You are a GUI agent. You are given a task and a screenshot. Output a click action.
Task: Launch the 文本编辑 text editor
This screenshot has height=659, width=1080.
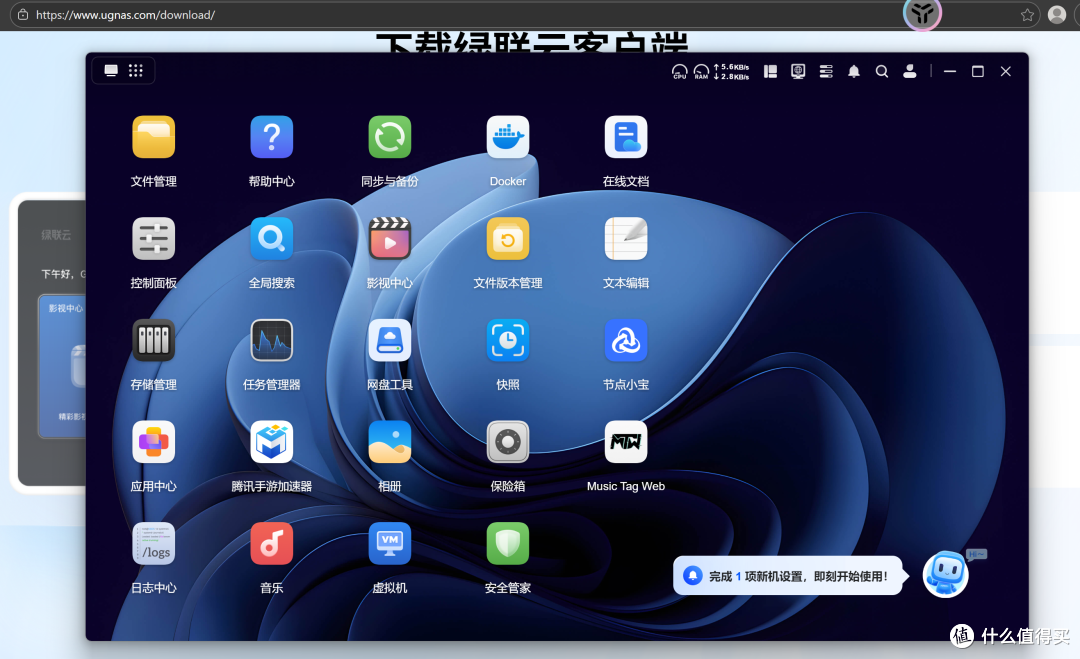[625, 239]
